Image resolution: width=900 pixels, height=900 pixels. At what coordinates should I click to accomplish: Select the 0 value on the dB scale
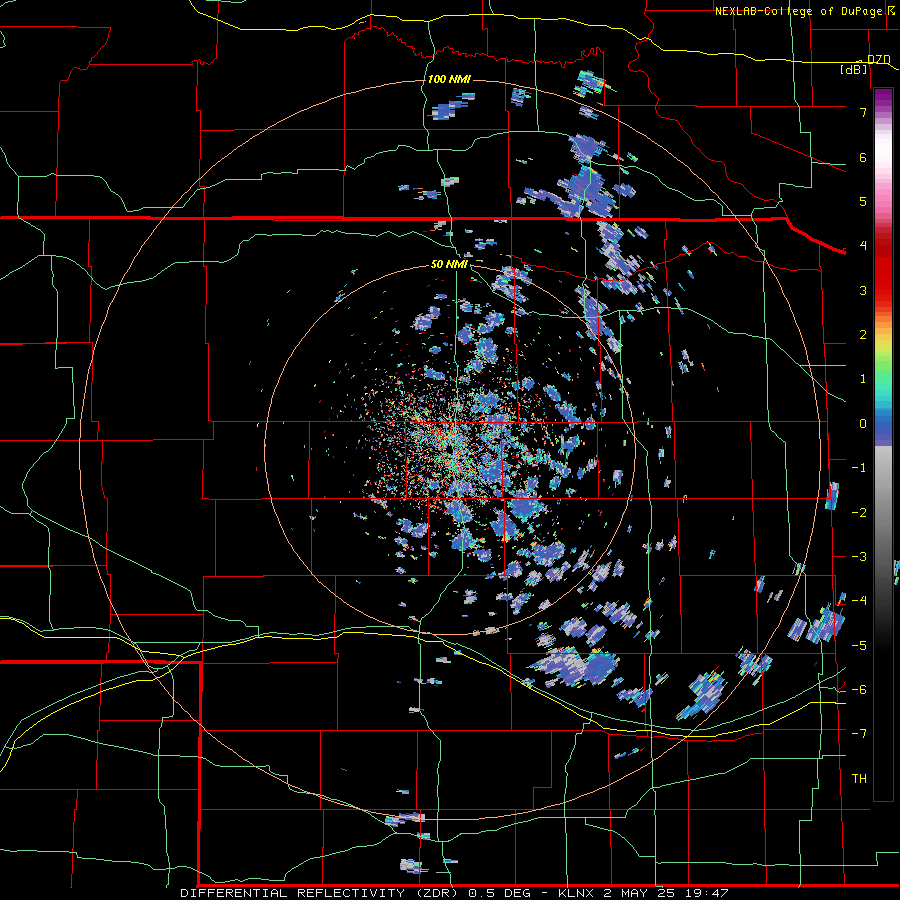coord(863,424)
